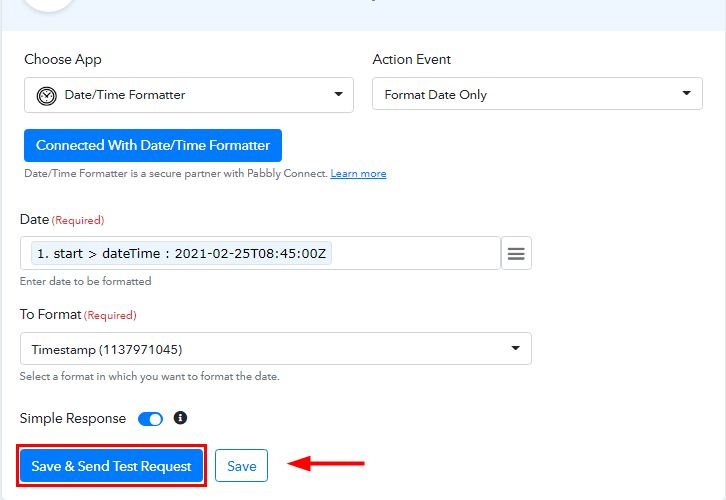Open the Learn more link

(358, 174)
